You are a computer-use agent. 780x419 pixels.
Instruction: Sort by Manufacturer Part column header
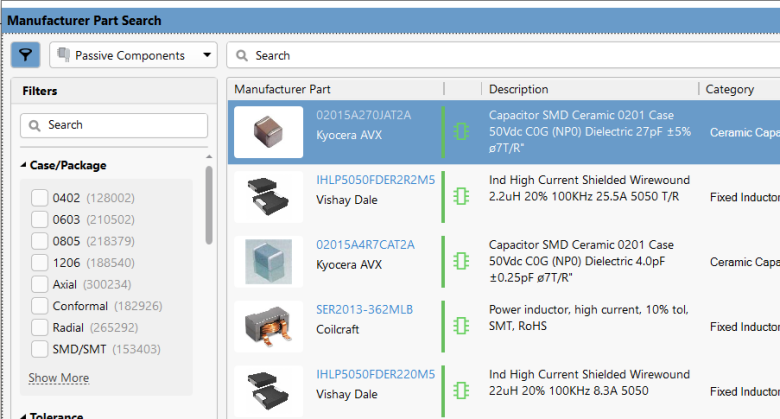coord(282,89)
